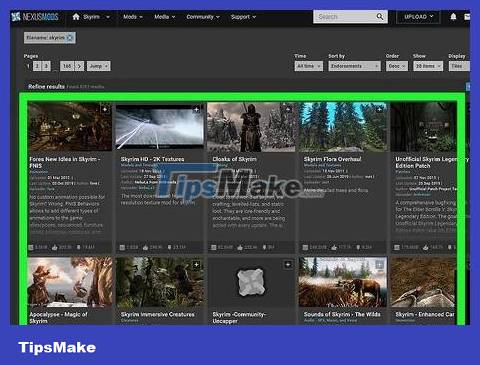
Task: Open Apocalypse - Magic of Skyrim link
Action: click(x=58, y=318)
